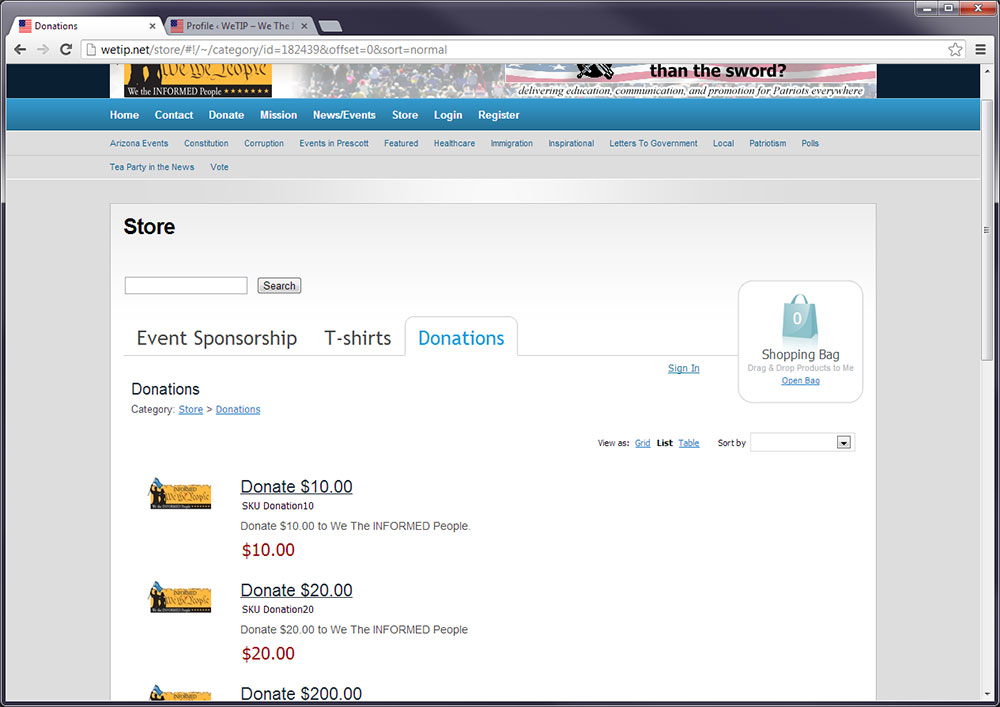Image resolution: width=1000 pixels, height=707 pixels.
Task: Open Store in the blue navigation bar
Action: 405,115
